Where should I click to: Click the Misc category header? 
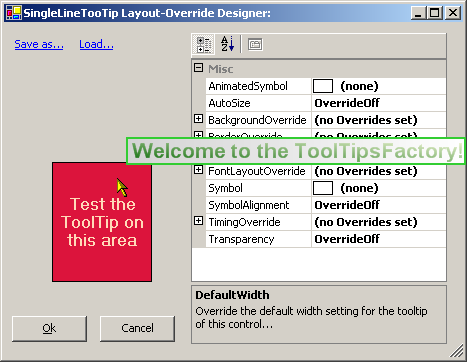pyautogui.click(x=221, y=69)
